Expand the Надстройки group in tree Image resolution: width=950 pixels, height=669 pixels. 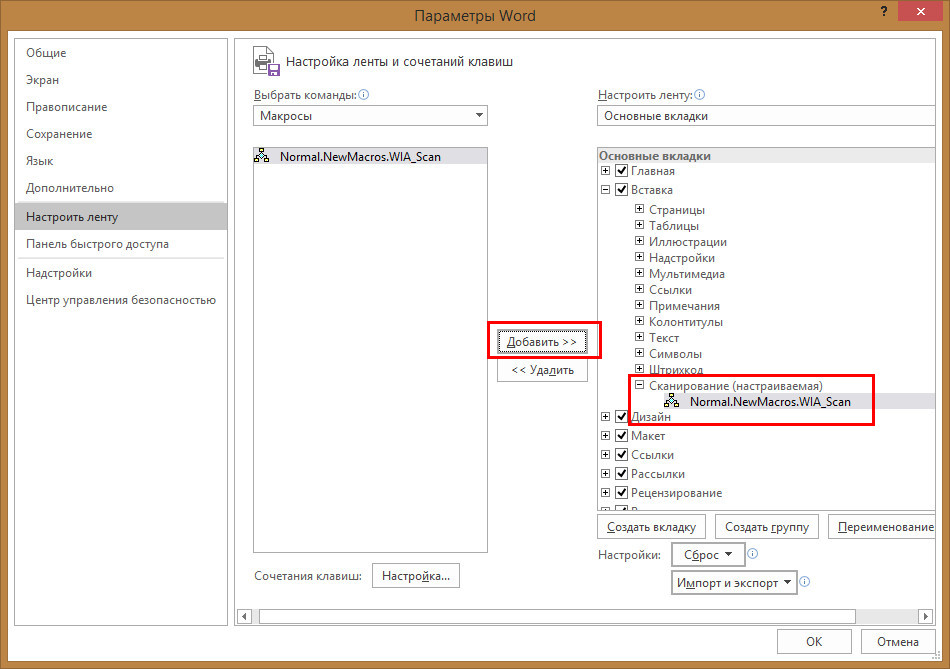coord(639,257)
